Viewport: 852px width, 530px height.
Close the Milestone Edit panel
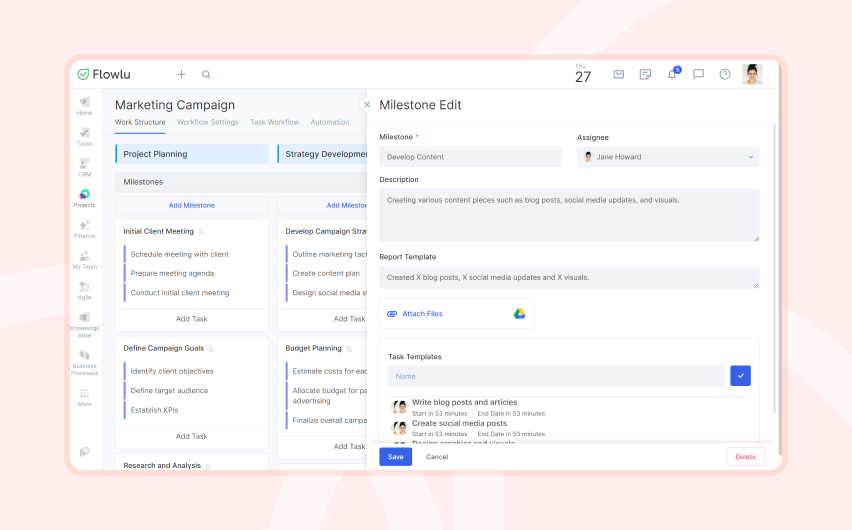click(367, 104)
